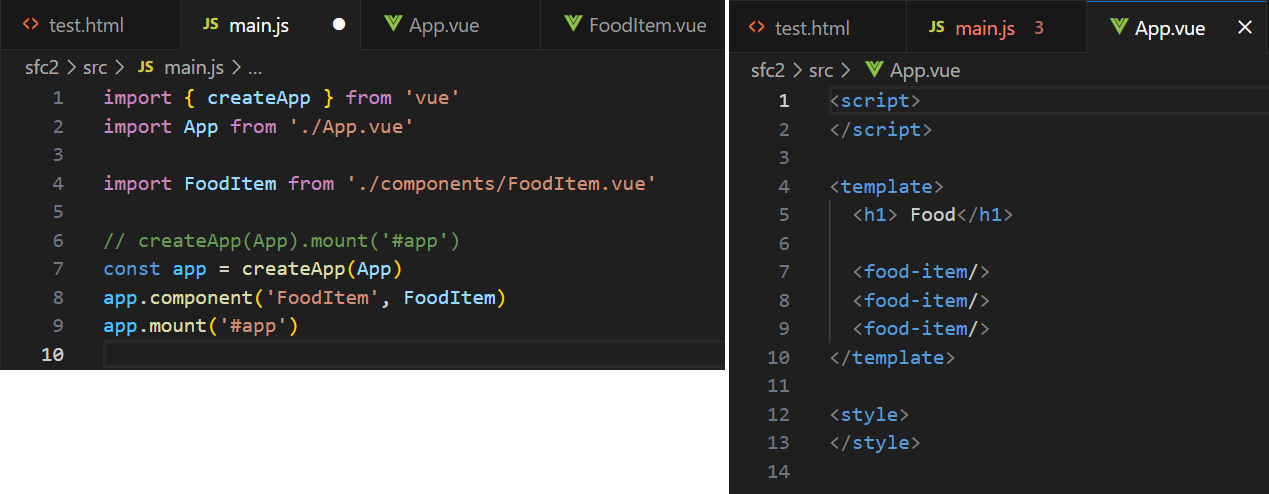This screenshot has width=1269, height=494.
Task: Click line number 8 in the main.js gutter
Action: [58, 298]
